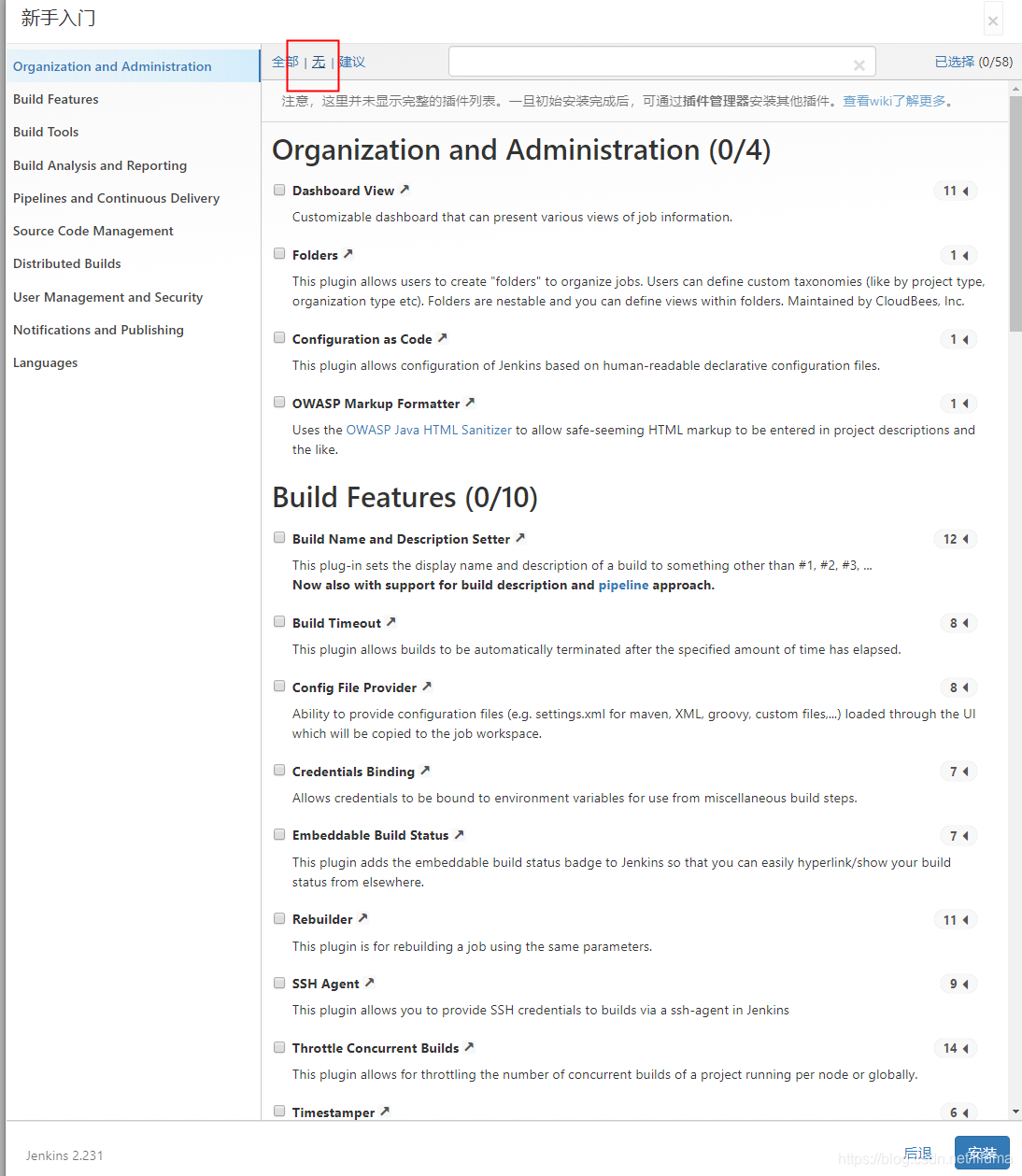Expand Rebuilder dependency count 11
Viewport: 1022px width, 1176px height.
pos(956,920)
